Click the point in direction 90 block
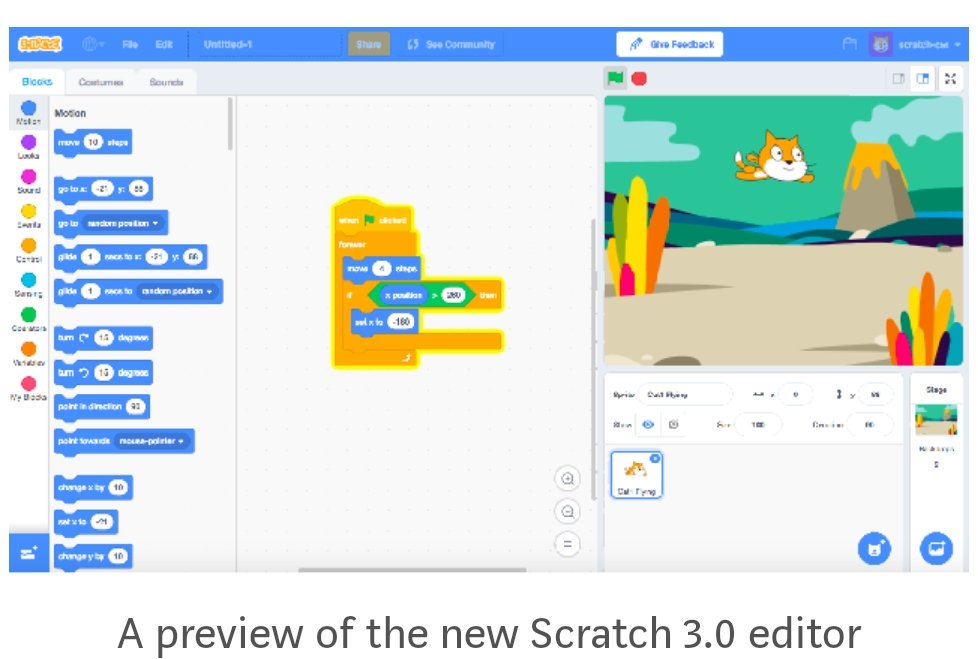The image size is (978, 659). point(102,406)
